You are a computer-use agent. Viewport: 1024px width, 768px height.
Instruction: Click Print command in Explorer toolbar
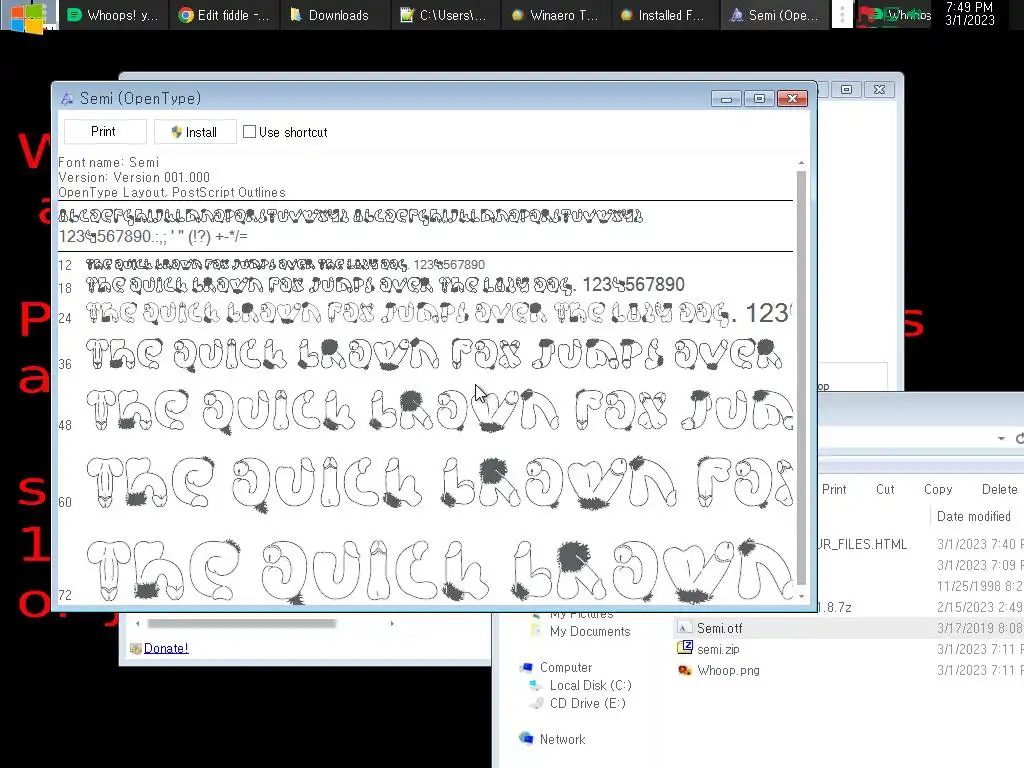tap(834, 489)
